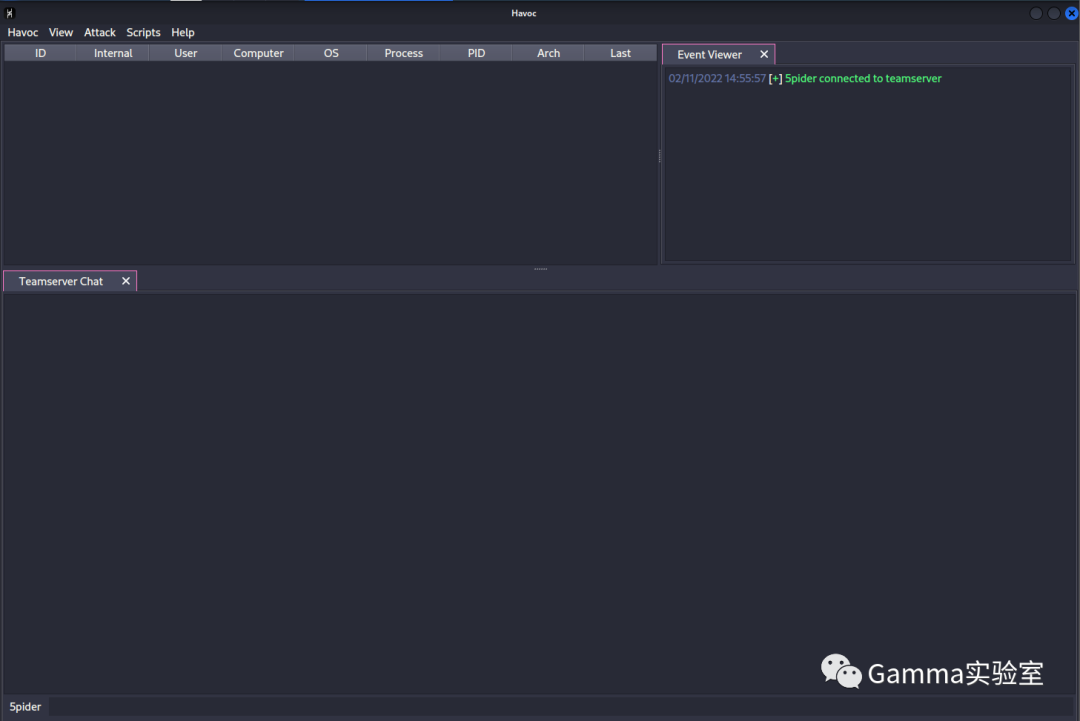Click the vertical splitter handle beside Event Viewer

[660, 156]
